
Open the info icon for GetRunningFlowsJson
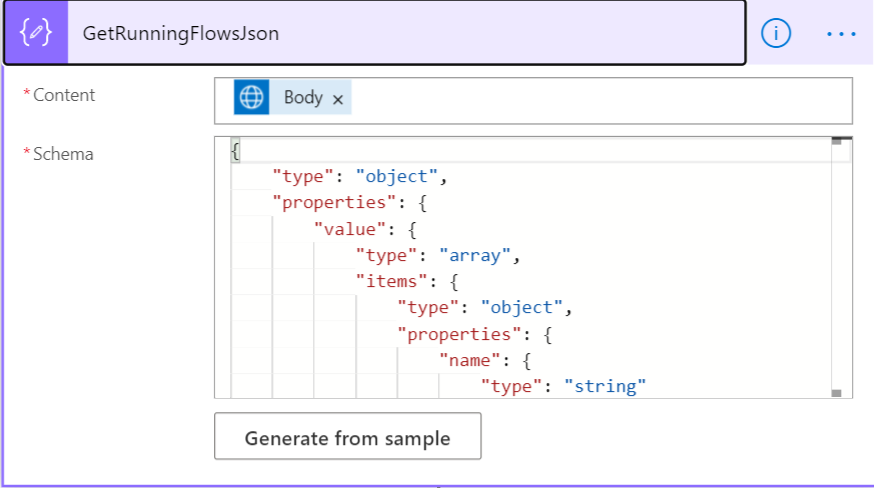tap(776, 33)
